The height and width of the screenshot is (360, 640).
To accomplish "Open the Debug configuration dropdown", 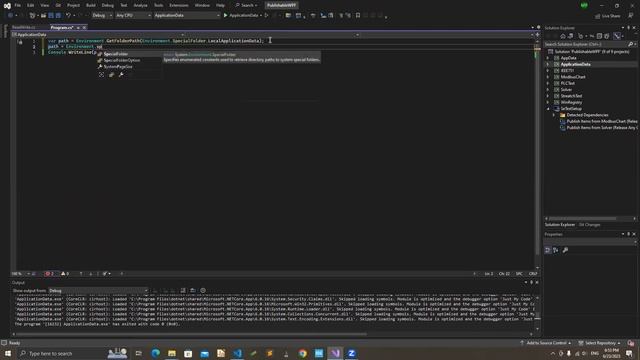I will (x=102, y=16).
